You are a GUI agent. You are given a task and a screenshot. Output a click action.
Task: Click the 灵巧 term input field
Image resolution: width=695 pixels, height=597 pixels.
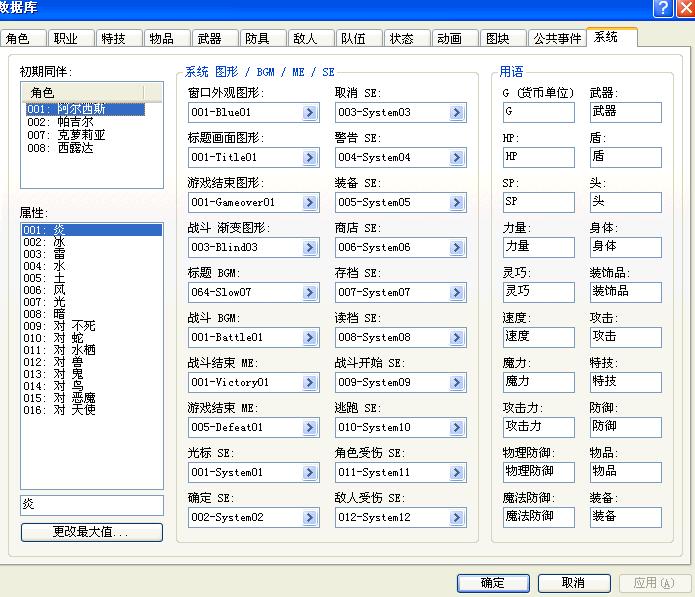[539, 293]
